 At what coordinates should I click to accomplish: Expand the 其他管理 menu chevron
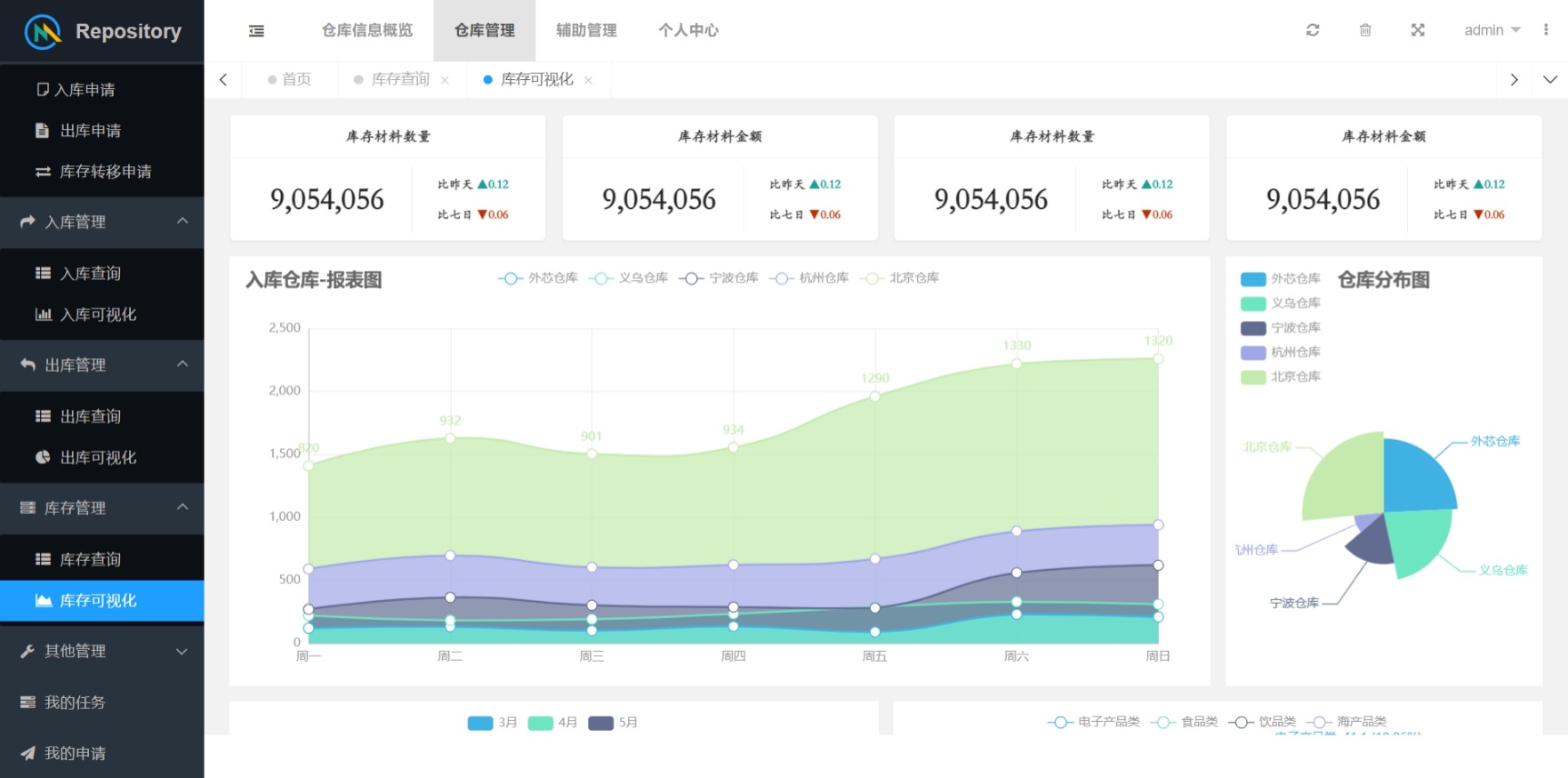(x=182, y=652)
